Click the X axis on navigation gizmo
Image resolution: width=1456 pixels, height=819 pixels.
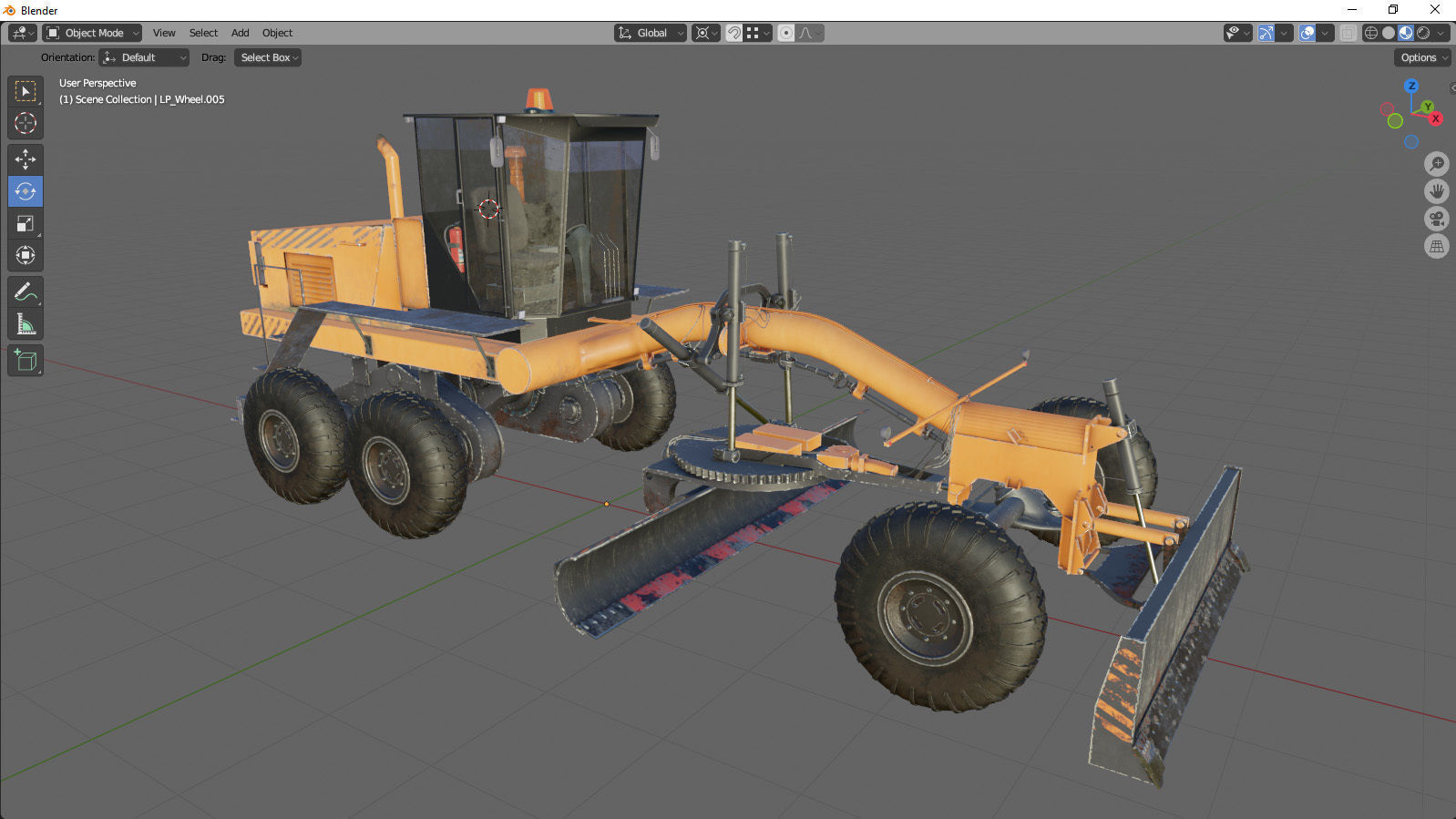(1435, 118)
